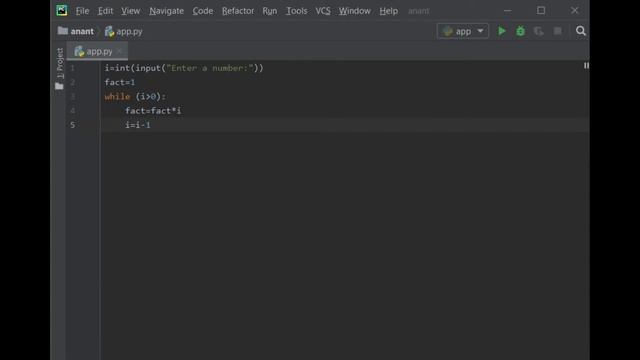Open the Code menu
The width and height of the screenshot is (640, 360).
click(202, 11)
